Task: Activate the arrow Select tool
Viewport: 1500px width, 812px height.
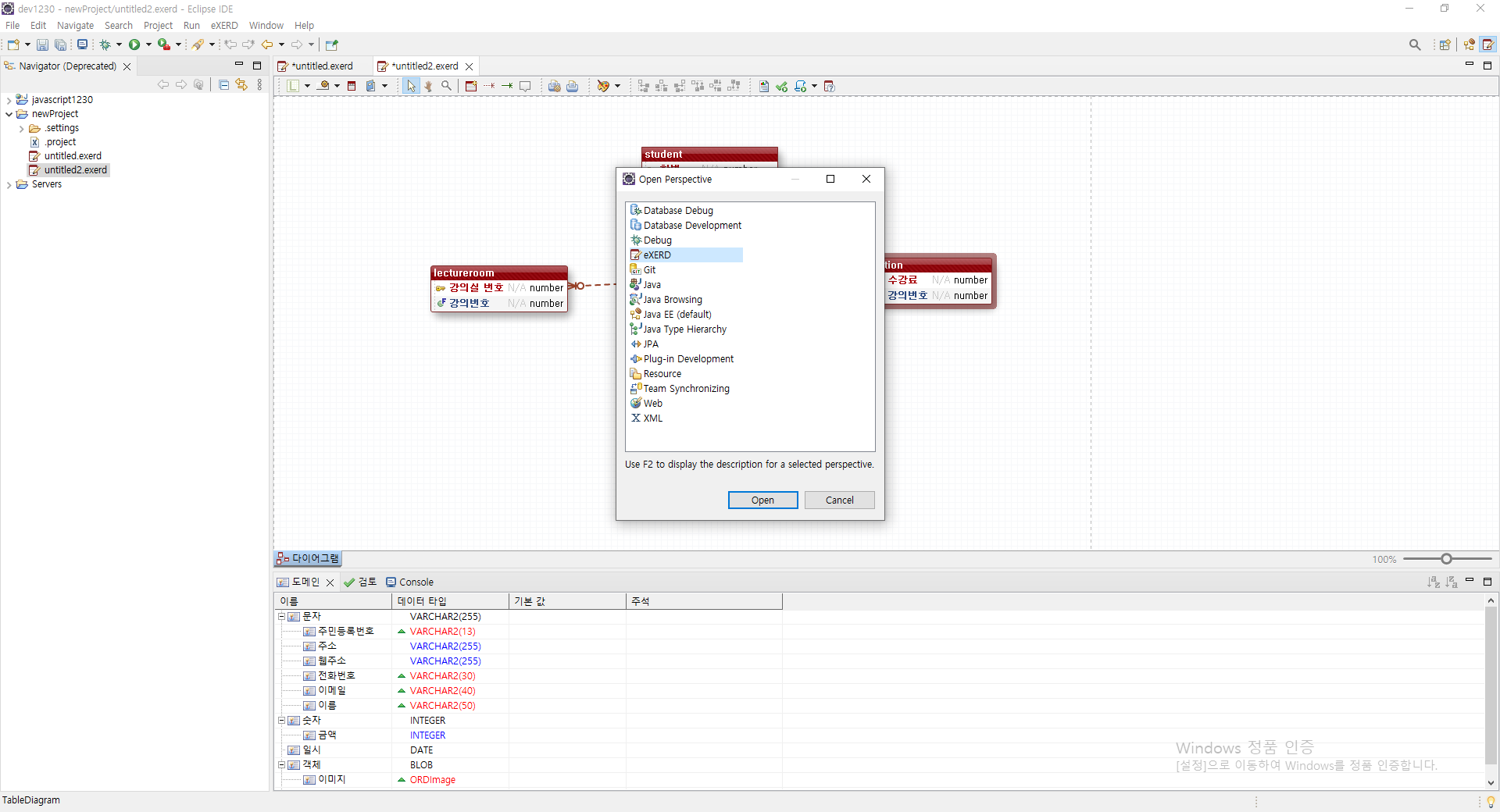Action: 411,86
